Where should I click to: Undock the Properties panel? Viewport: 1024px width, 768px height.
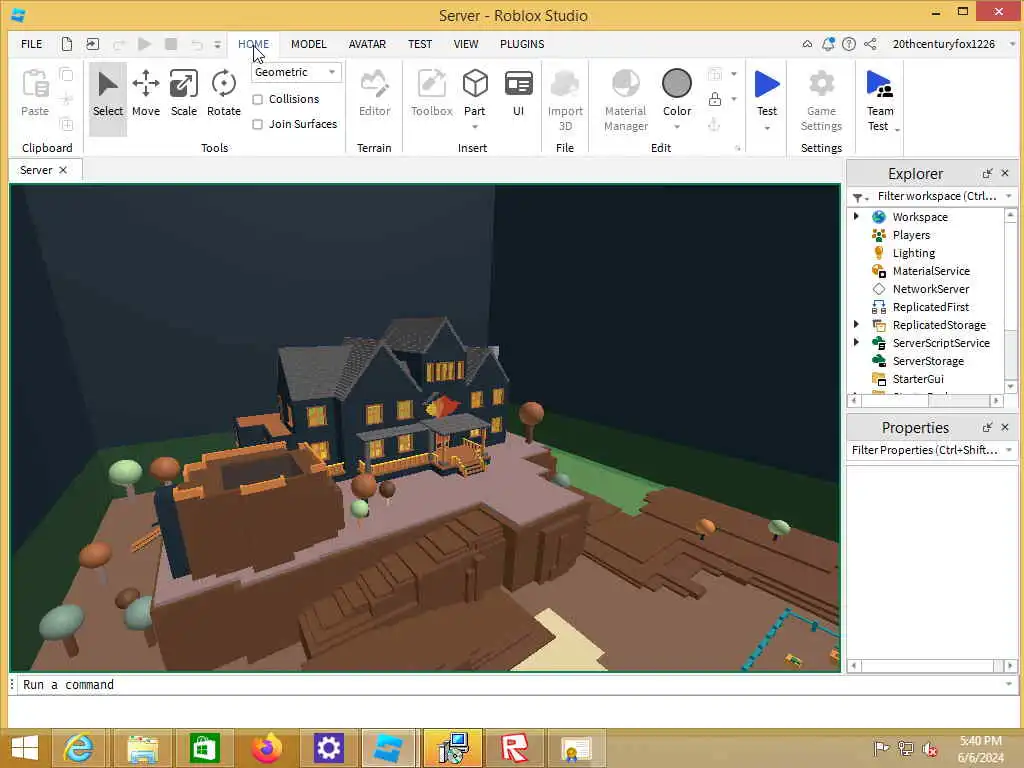click(987, 427)
